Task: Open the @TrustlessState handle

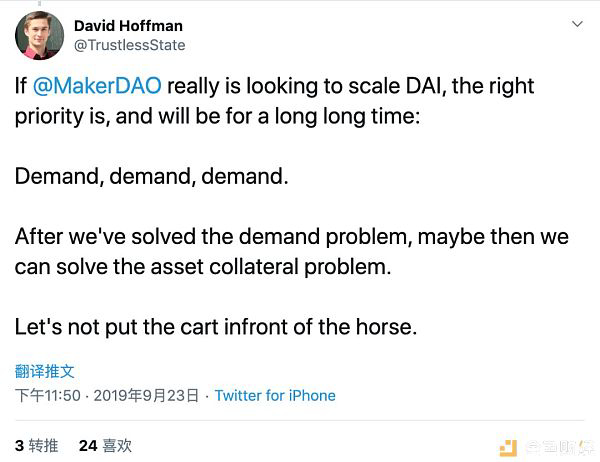Action: (x=129, y=45)
